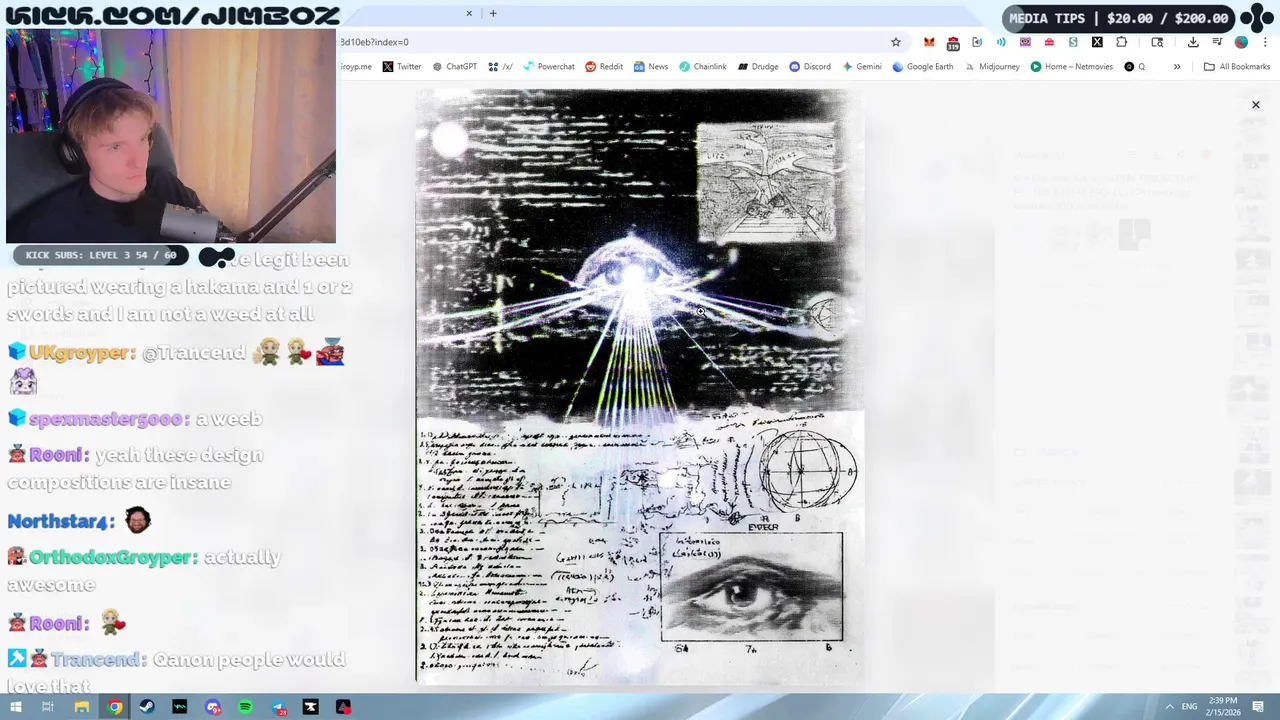1280x720 pixels.
Task: Expand the hidden bookmarks overflow chevron
Action: coord(1177,66)
